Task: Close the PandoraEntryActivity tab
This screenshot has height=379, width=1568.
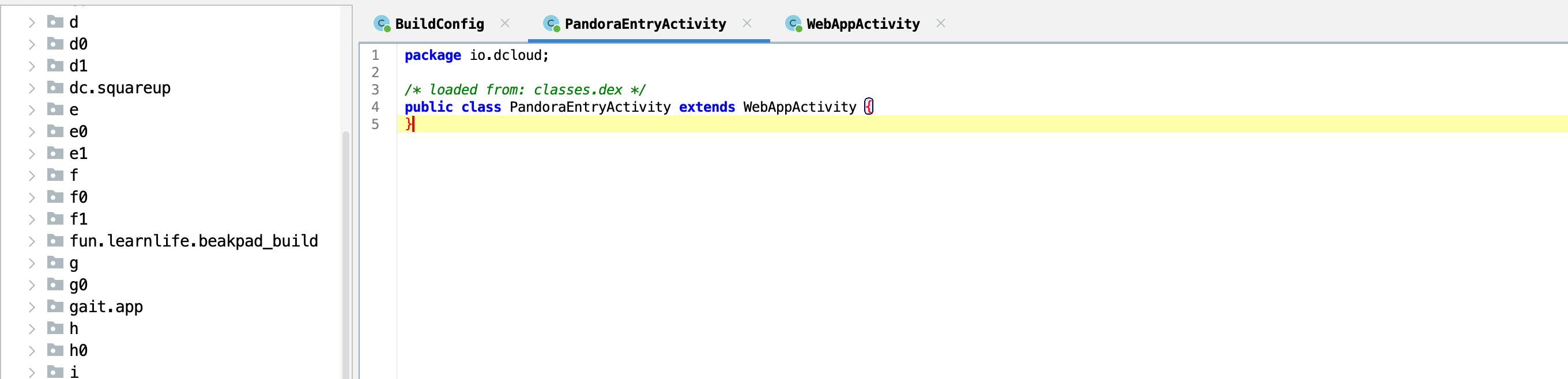Action: [x=748, y=23]
